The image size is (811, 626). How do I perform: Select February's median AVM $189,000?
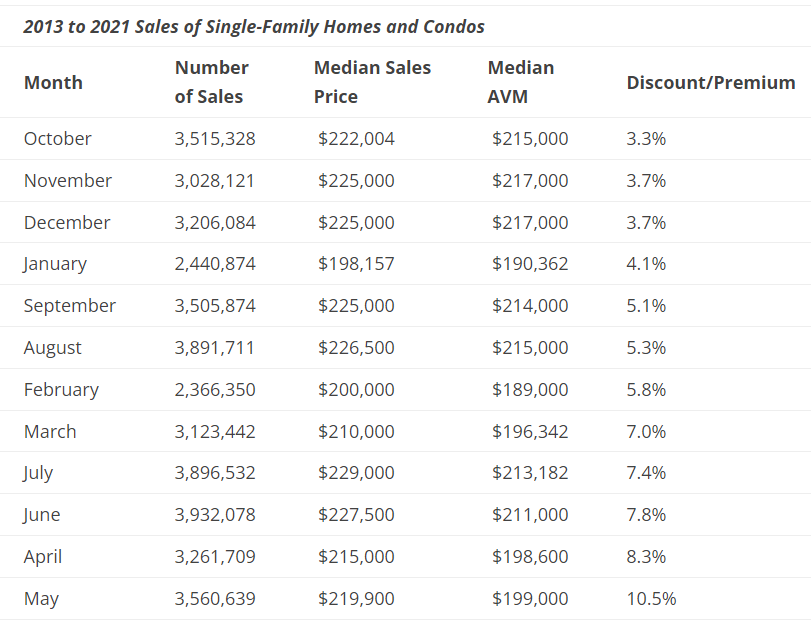pyautogui.click(x=530, y=390)
